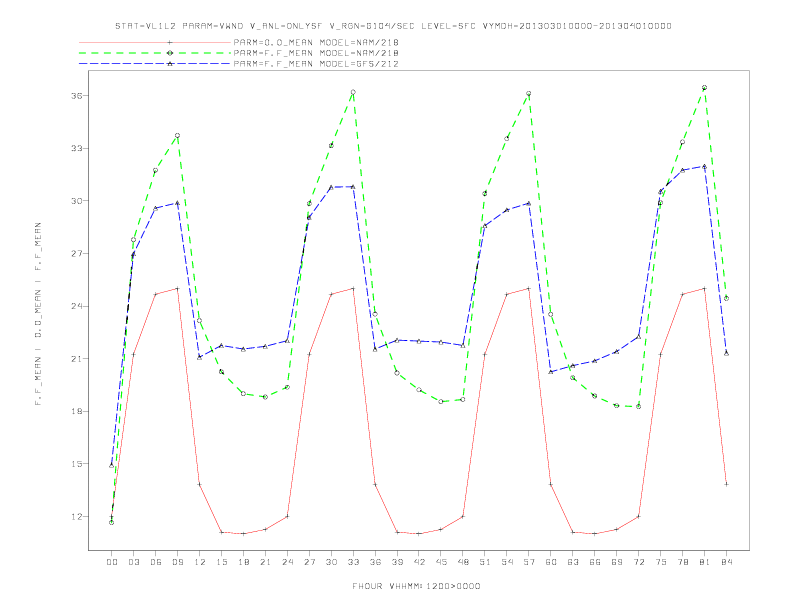Viewport: 792px width, 612px height.
Task: Click x-axis tick label 30
Action: click(331, 562)
